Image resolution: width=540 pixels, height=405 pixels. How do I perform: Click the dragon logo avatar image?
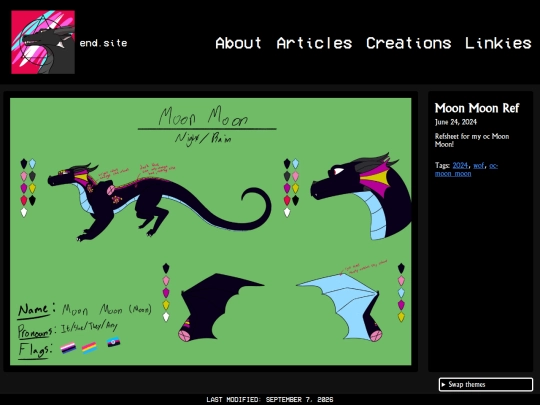tap(43, 42)
